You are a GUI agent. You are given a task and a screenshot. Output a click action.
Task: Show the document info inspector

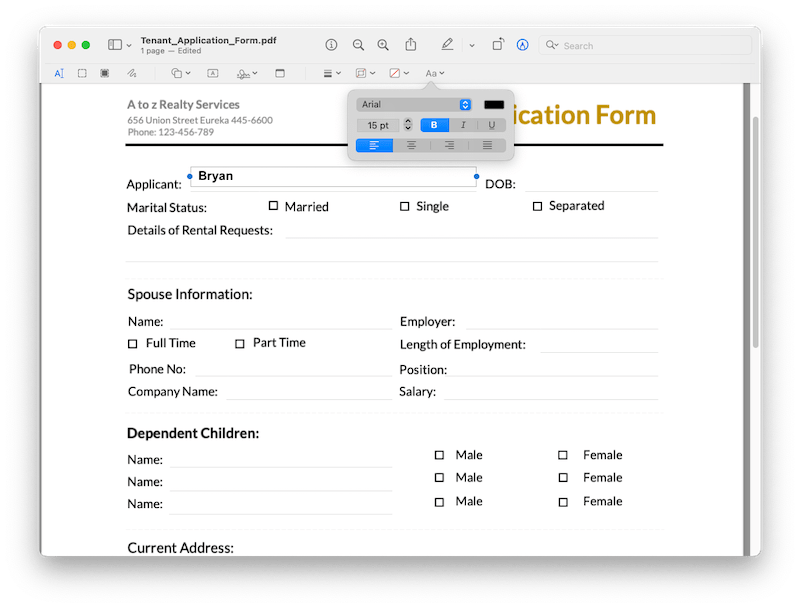pyautogui.click(x=331, y=45)
